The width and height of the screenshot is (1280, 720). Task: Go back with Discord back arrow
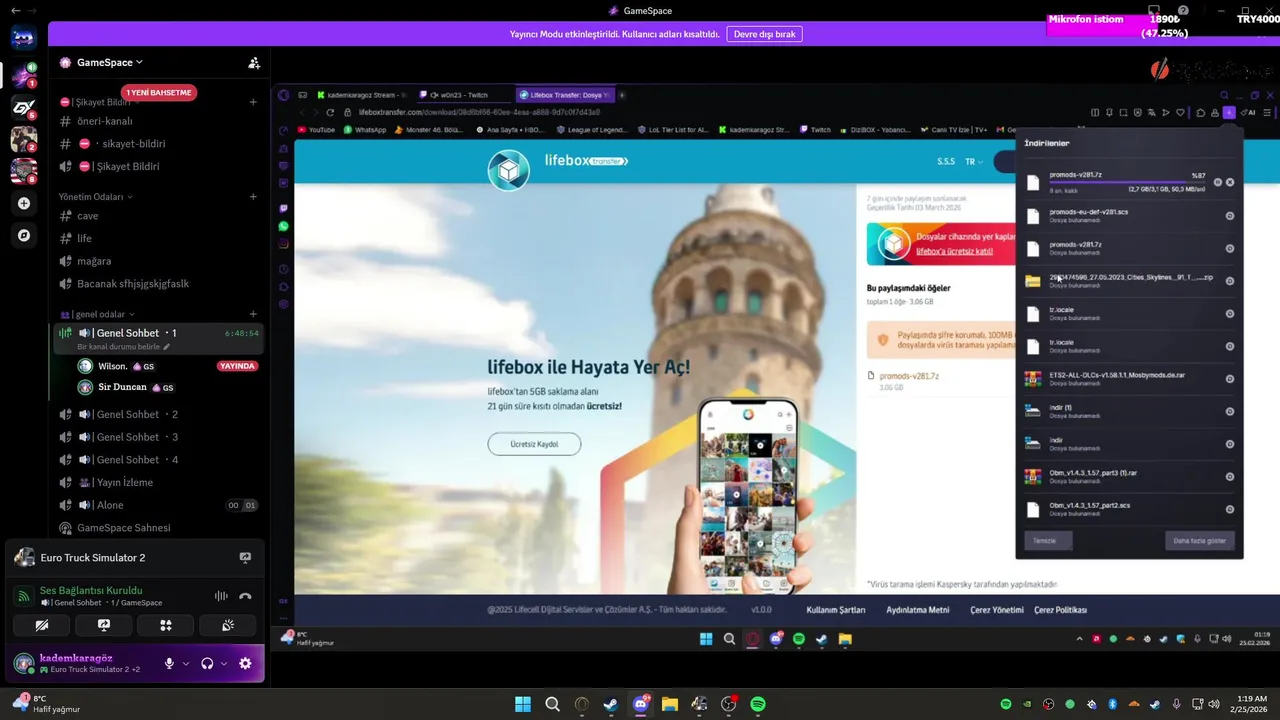pos(15,10)
